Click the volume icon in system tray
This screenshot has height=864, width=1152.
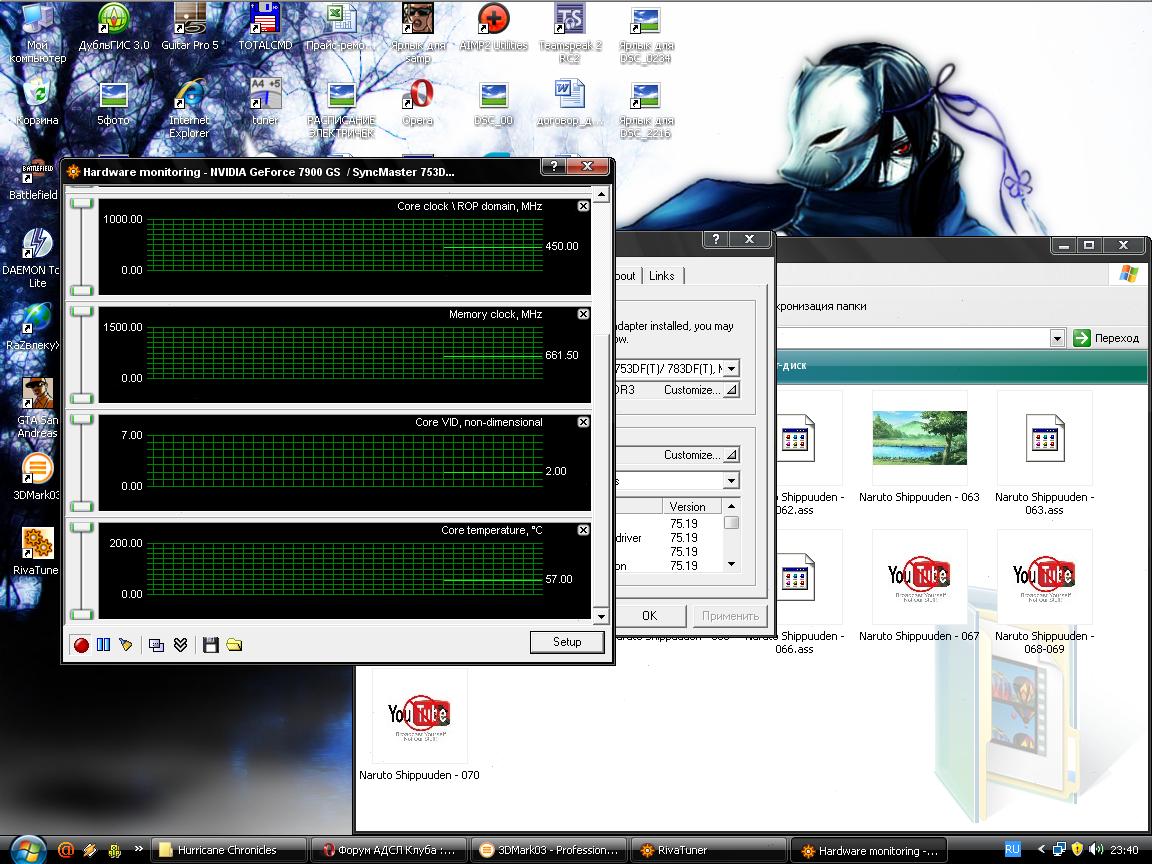[x=1095, y=849]
